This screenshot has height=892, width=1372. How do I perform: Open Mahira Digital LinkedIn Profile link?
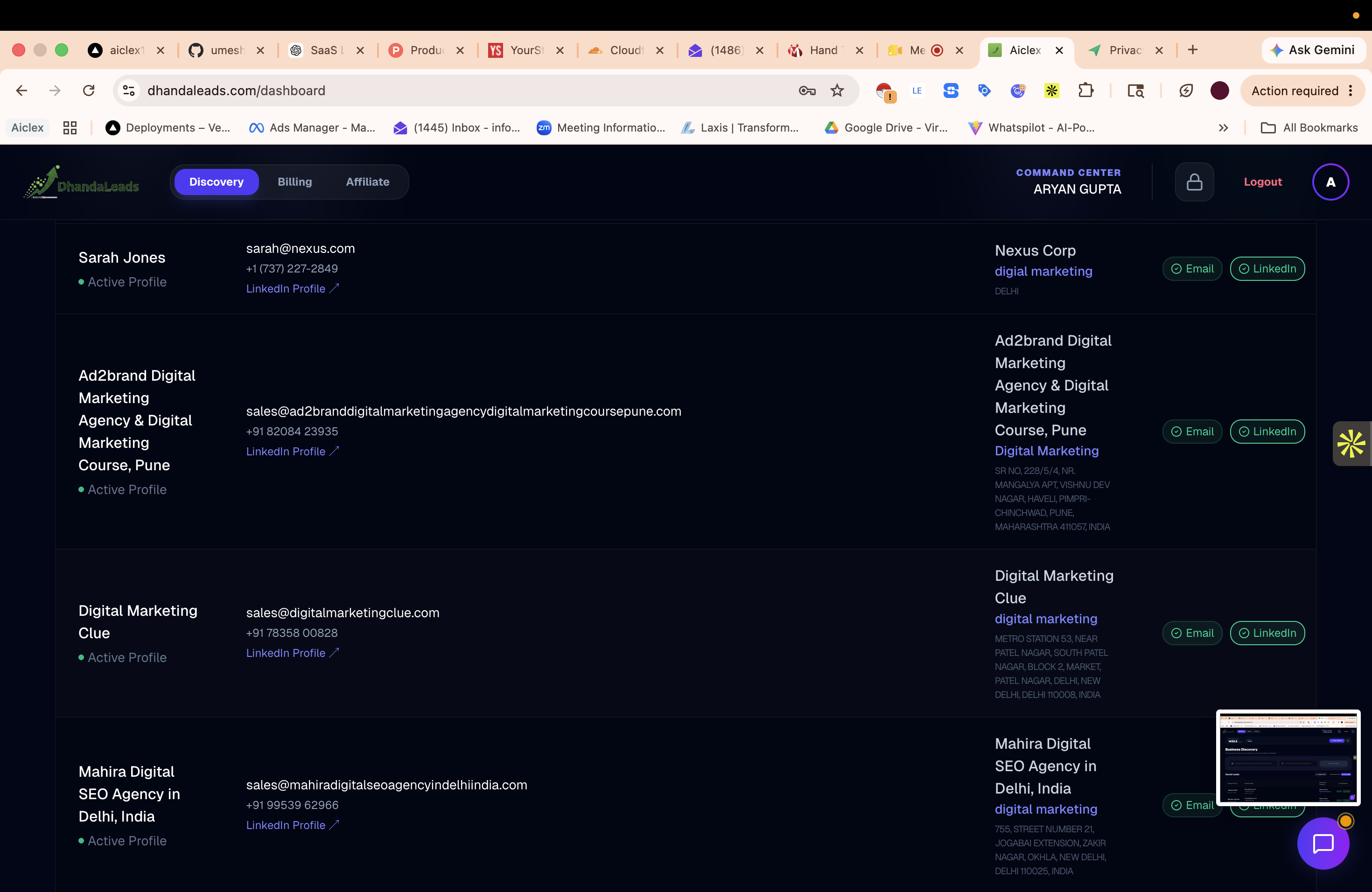[x=292, y=825]
